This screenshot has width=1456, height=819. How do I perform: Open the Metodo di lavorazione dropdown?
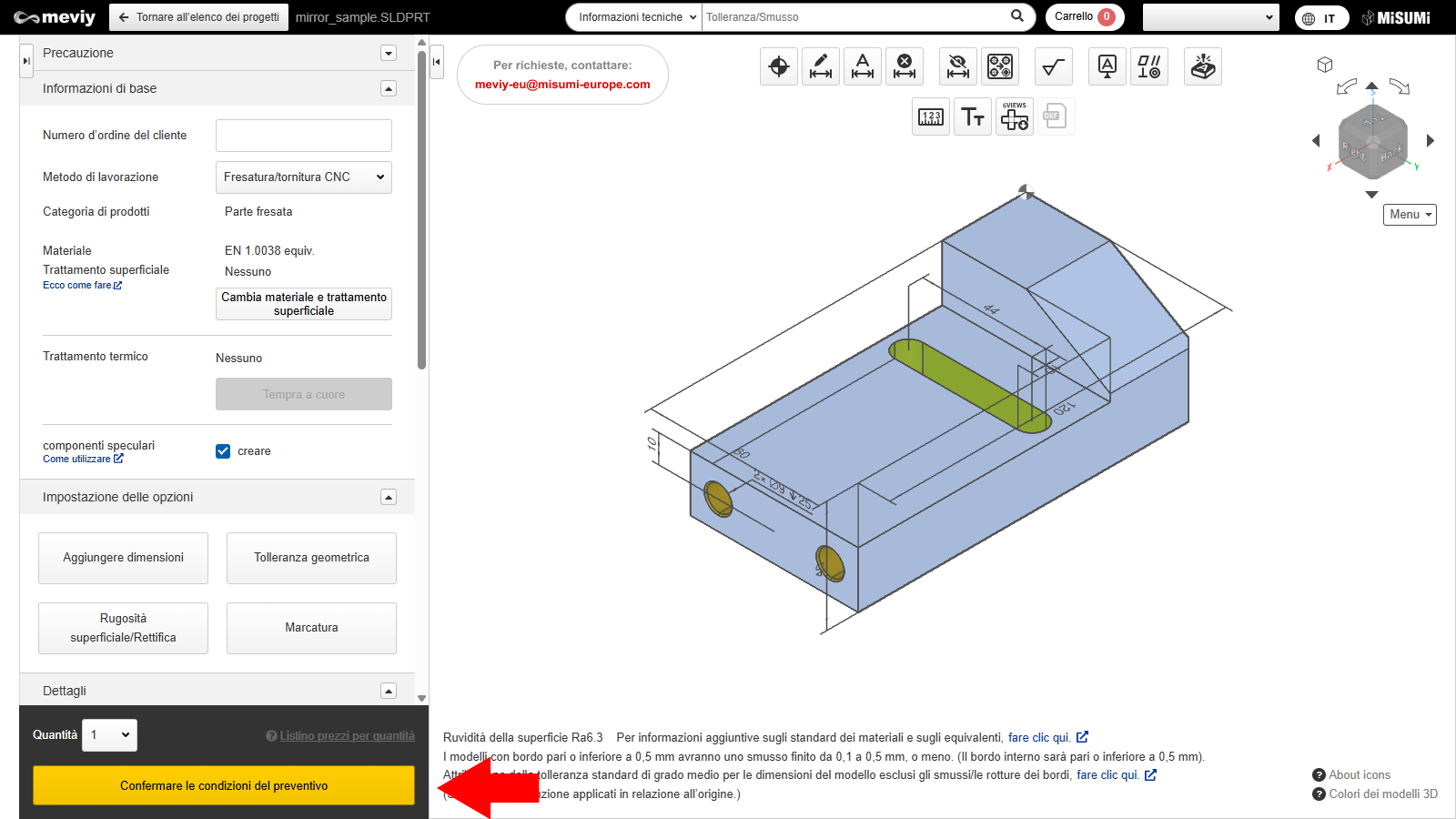[x=304, y=177]
